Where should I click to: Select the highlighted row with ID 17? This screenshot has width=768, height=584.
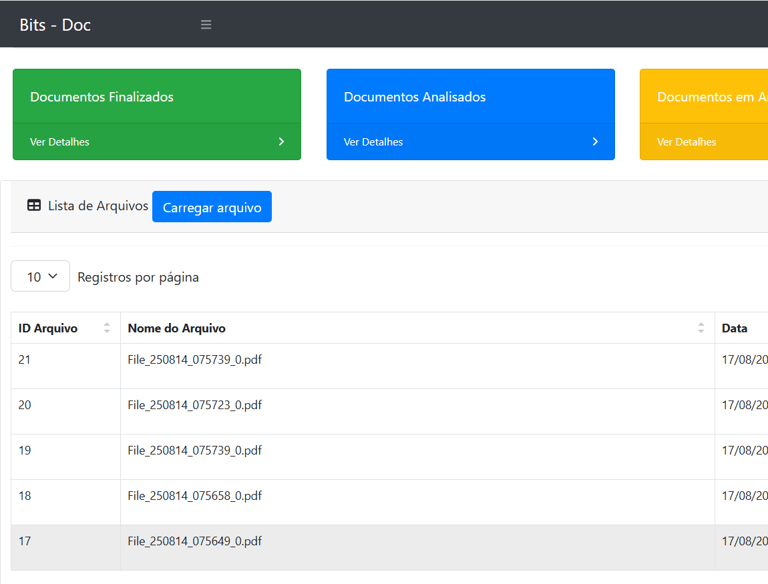[25, 541]
